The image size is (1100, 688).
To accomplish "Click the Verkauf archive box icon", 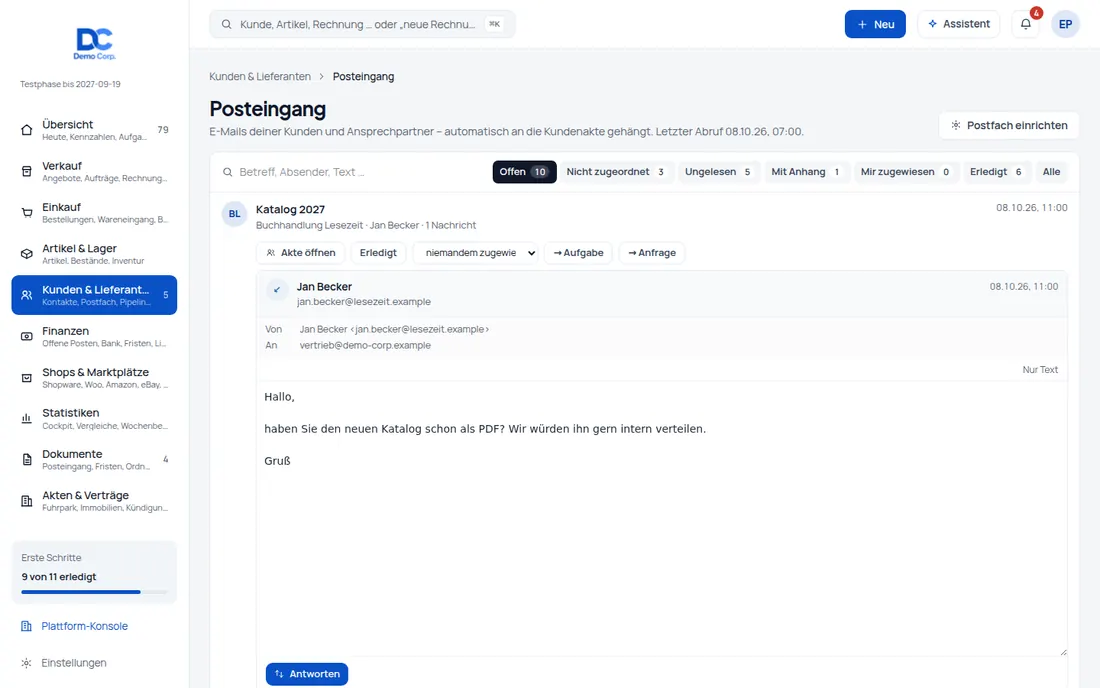I will click(x=27, y=171).
